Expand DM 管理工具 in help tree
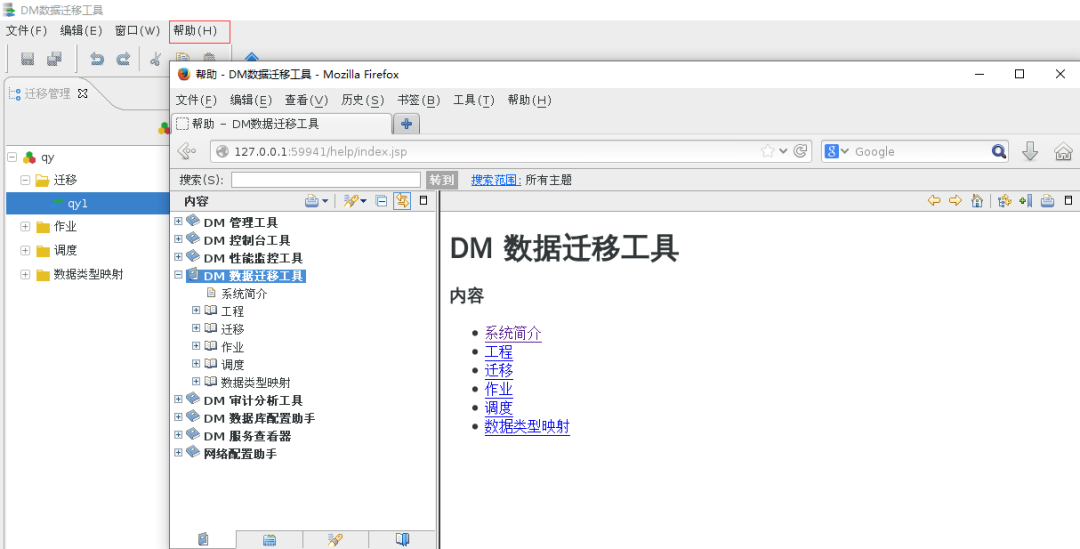Screen dimensions: 1080x549 point(178,222)
